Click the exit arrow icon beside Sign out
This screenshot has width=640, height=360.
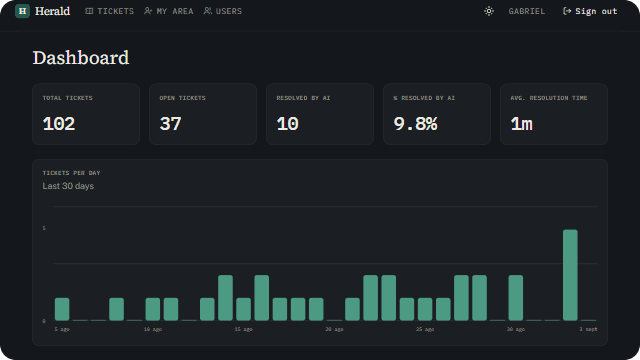coord(567,11)
